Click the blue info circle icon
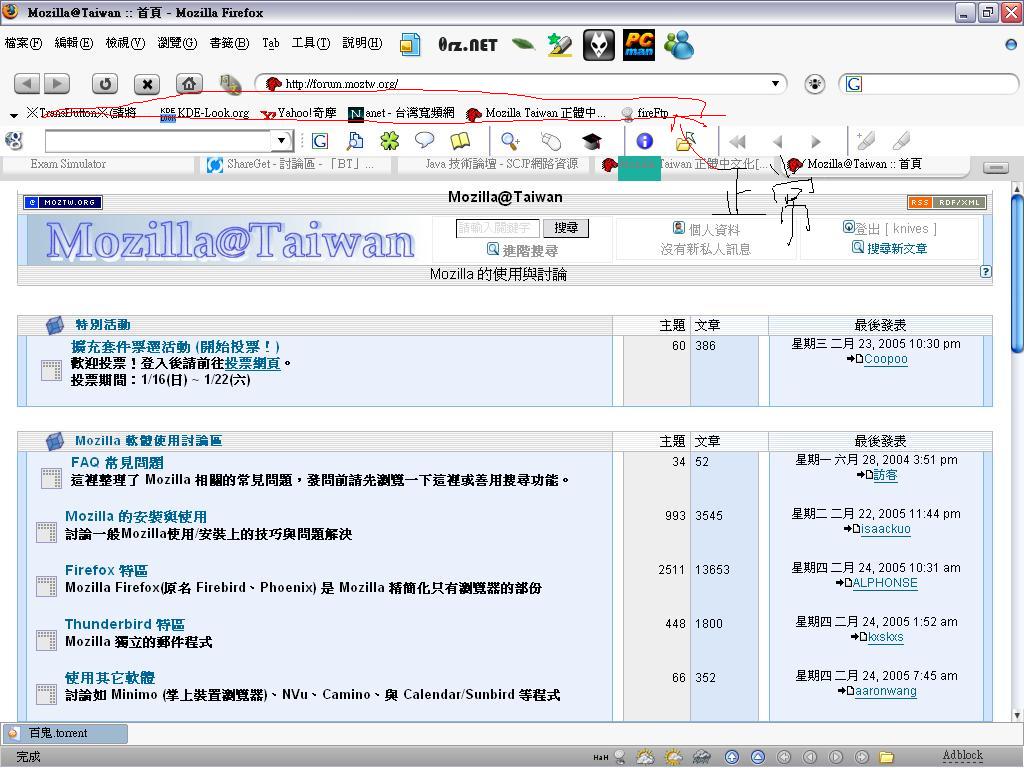1024x768 pixels. click(x=644, y=141)
